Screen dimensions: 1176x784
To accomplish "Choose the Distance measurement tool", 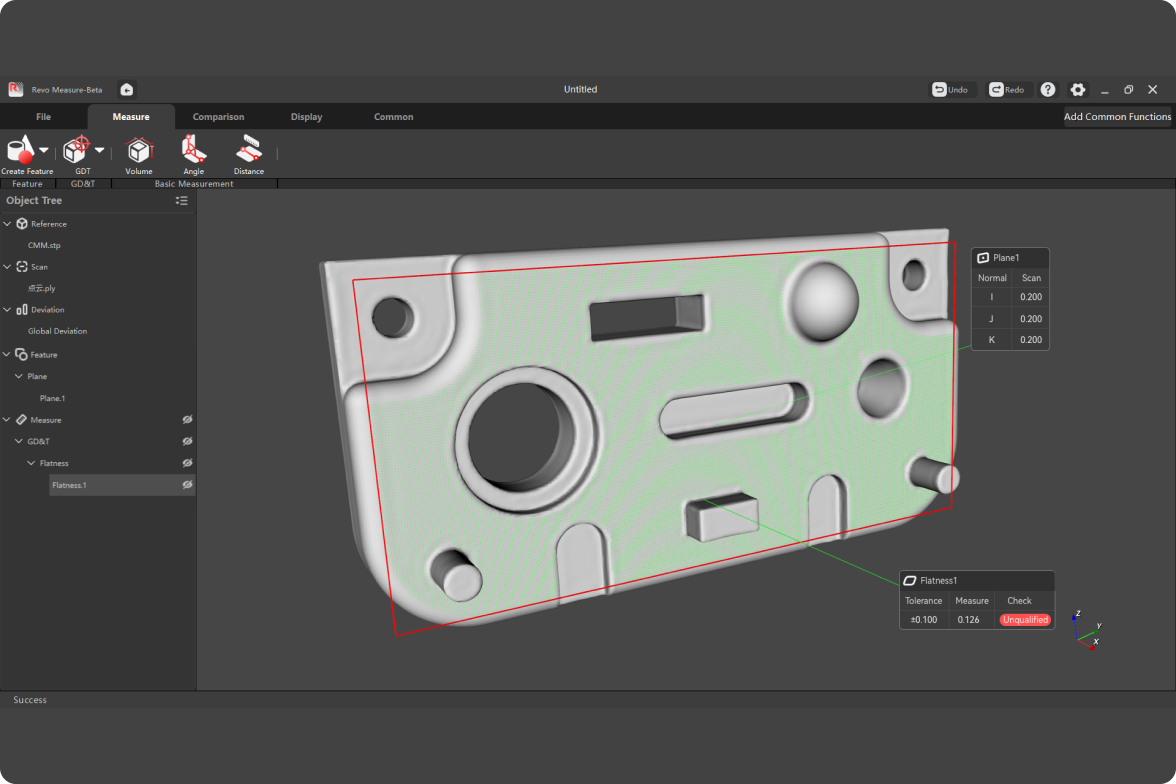I will point(249,150).
